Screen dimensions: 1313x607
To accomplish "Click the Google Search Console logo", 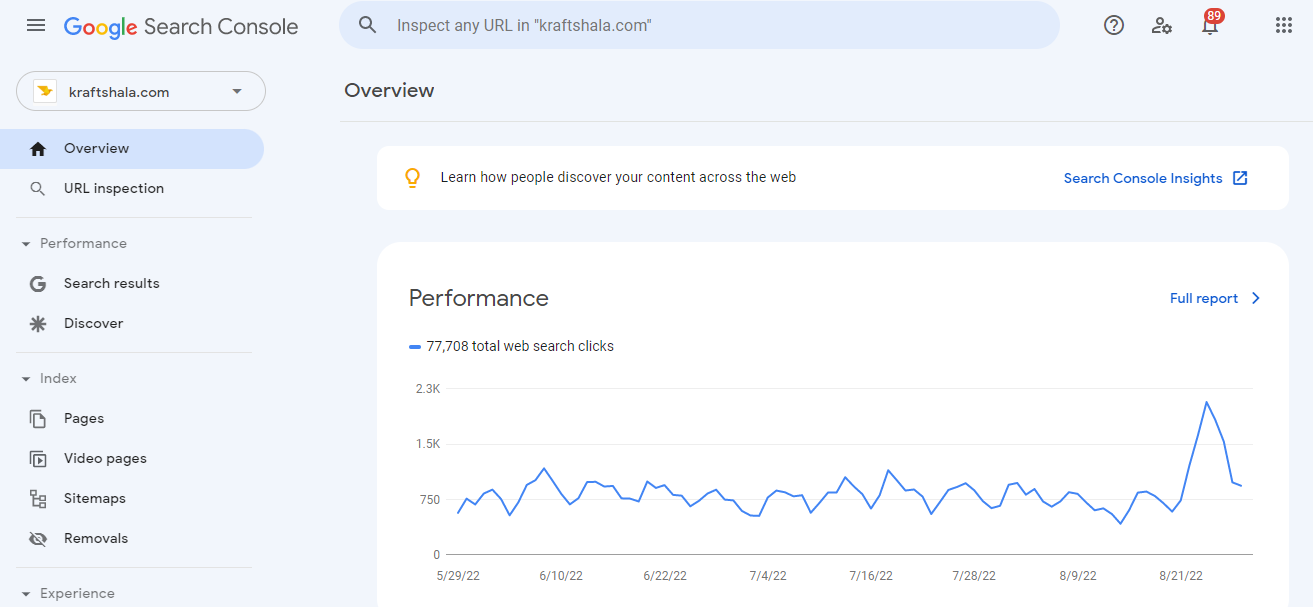I will coord(181,27).
